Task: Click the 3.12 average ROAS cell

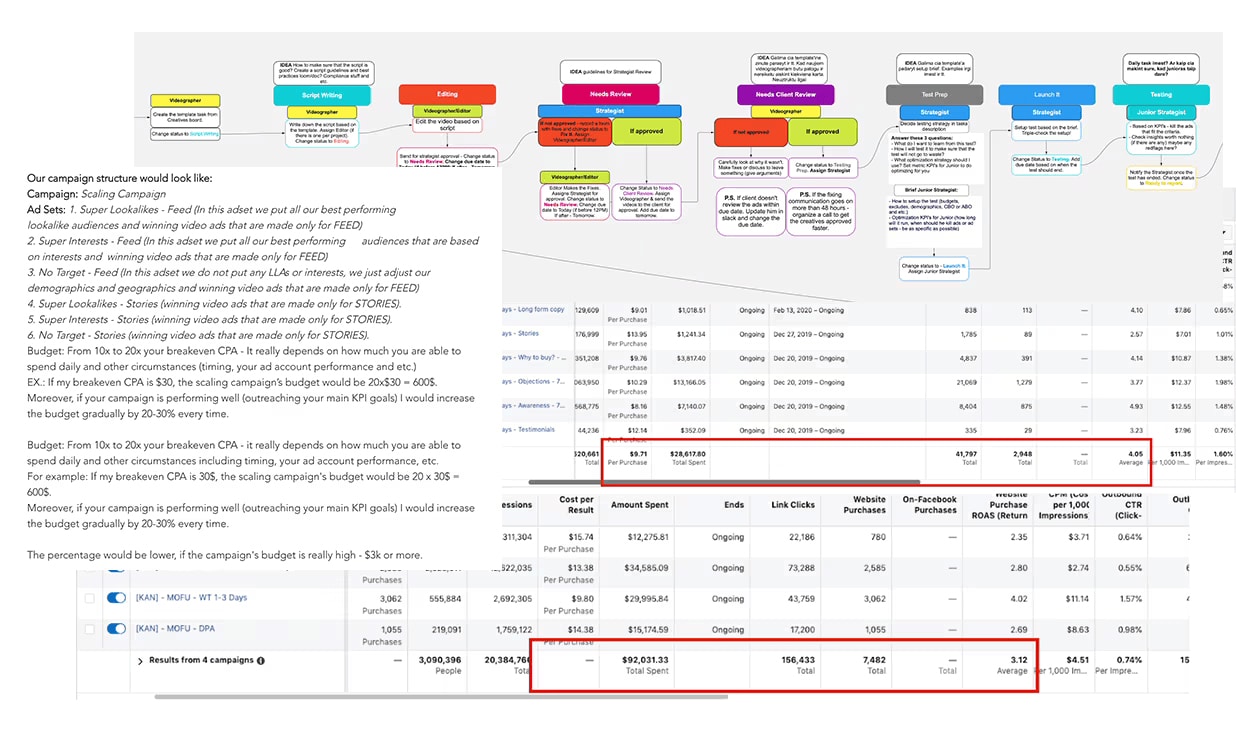Action: click(x=1013, y=665)
